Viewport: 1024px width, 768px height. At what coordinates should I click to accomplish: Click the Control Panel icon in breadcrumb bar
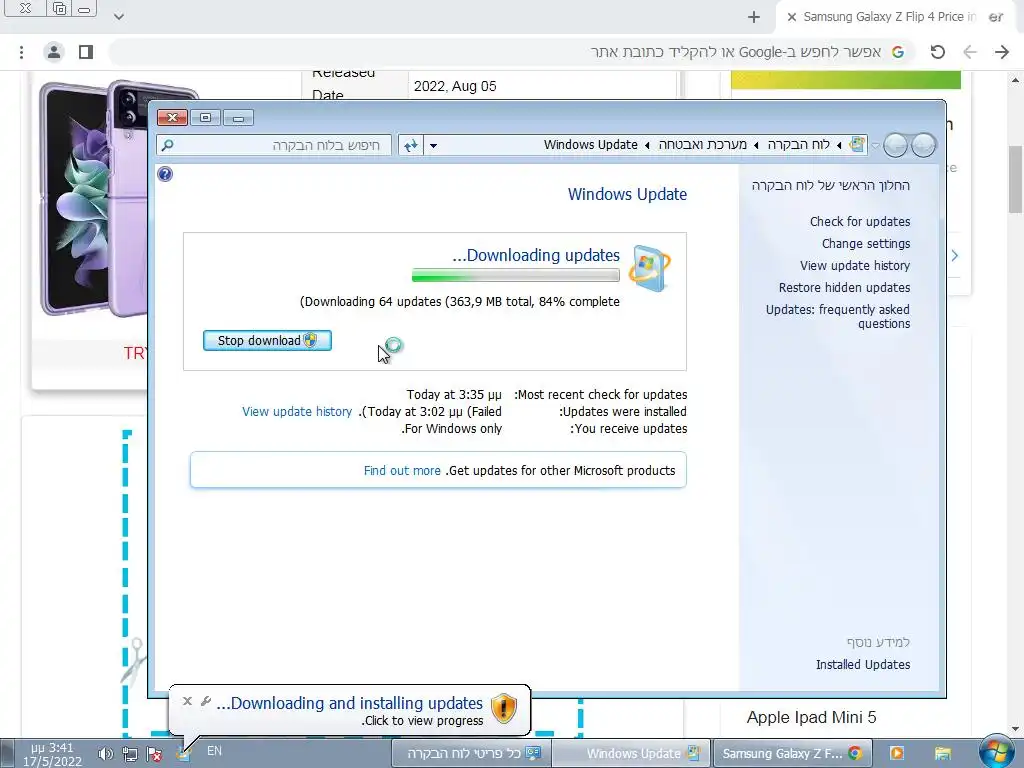pyautogui.click(x=857, y=144)
